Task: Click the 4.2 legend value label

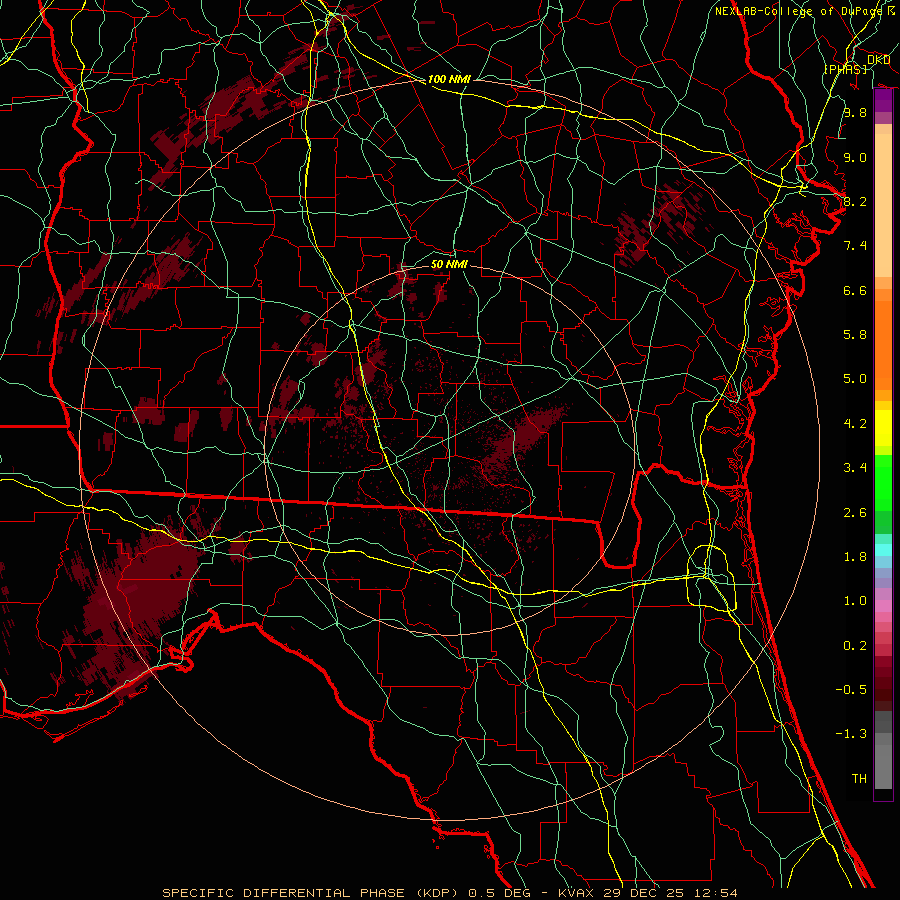Action: (x=853, y=423)
